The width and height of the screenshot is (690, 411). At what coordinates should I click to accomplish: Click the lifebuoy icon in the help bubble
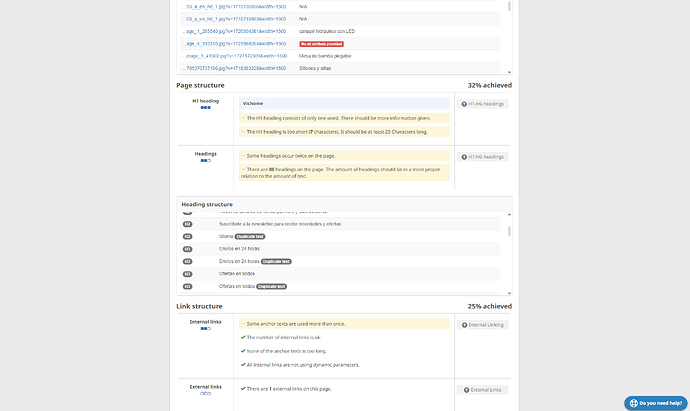pyautogui.click(x=632, y=403)
